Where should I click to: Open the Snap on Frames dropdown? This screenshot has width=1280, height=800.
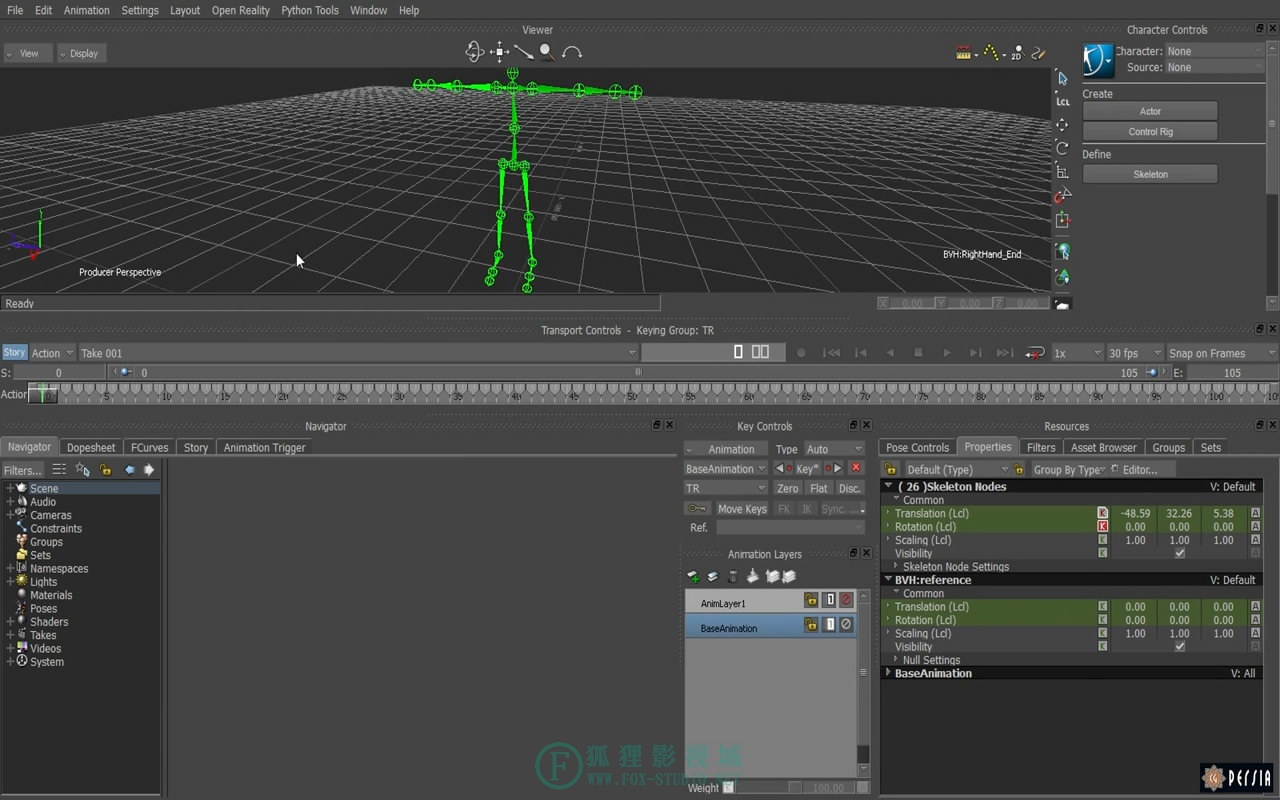1222,353
